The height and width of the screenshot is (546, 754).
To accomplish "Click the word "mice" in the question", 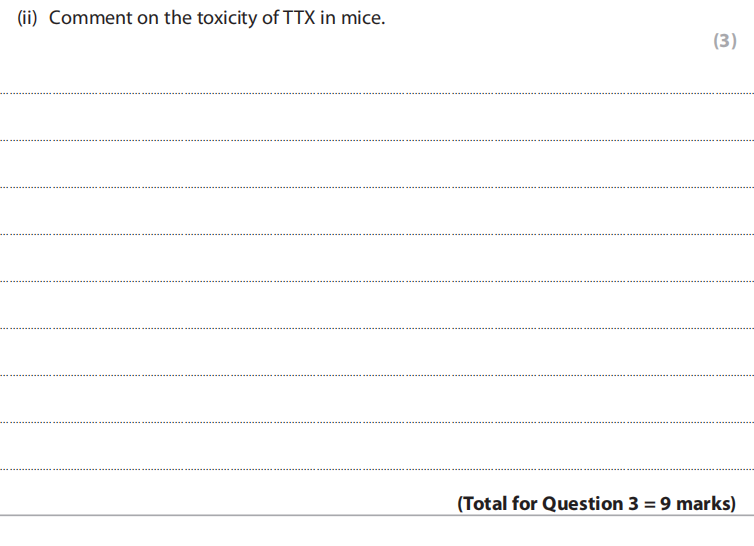I will click(363, 19).
